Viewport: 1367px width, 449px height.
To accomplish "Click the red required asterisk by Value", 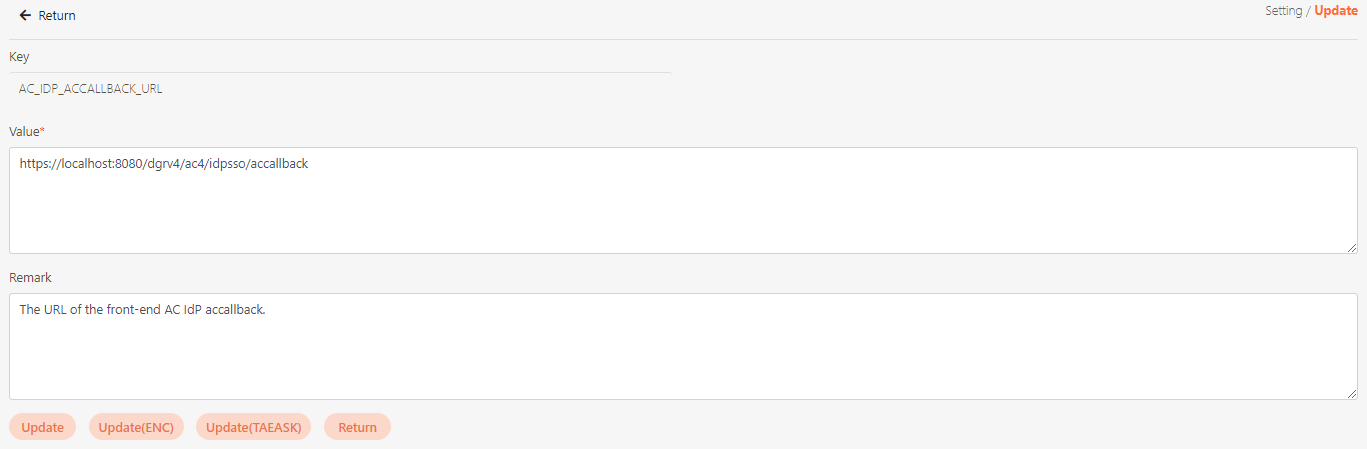I will coord(42,130).
